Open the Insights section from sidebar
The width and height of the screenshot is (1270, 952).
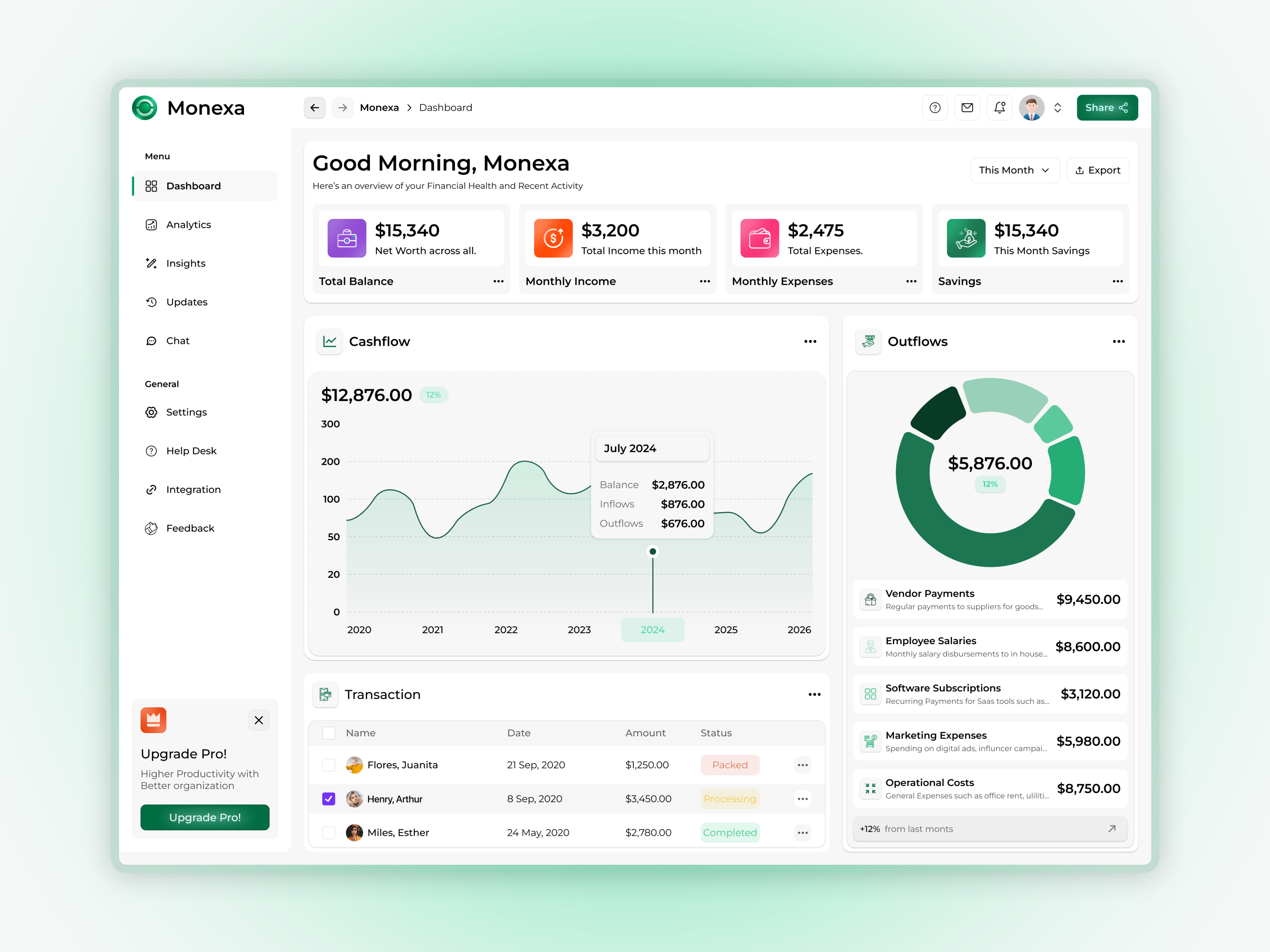(185, 263)
